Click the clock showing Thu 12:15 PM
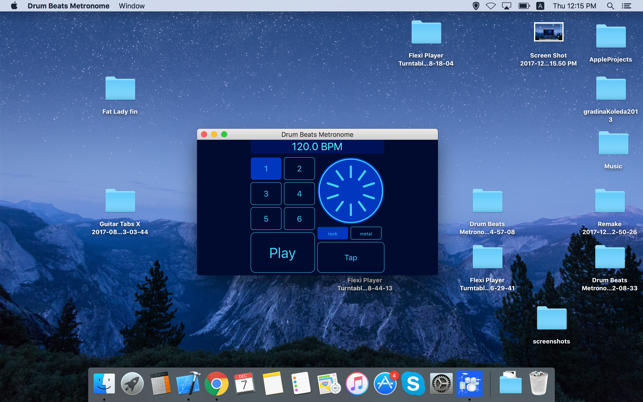 [x=574, y=6]
